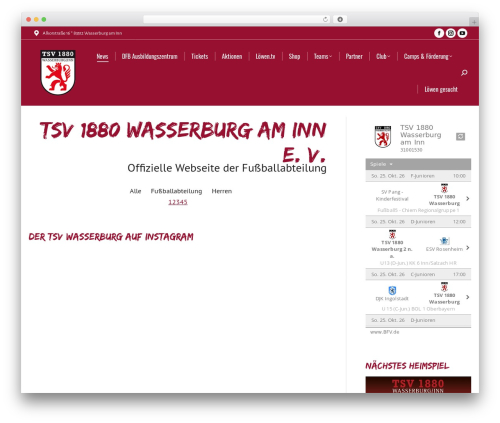This screenshot has height=423, width=500.
Task: Click the widget title TSV 1880 Wasserburg am Inn
Action: coord(421,135)
